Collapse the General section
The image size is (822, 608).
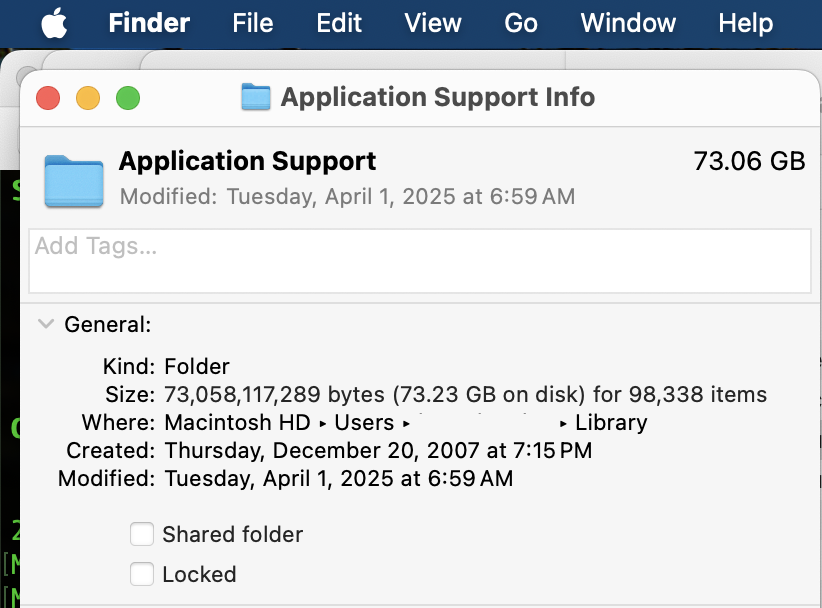(x=46, y=324)
